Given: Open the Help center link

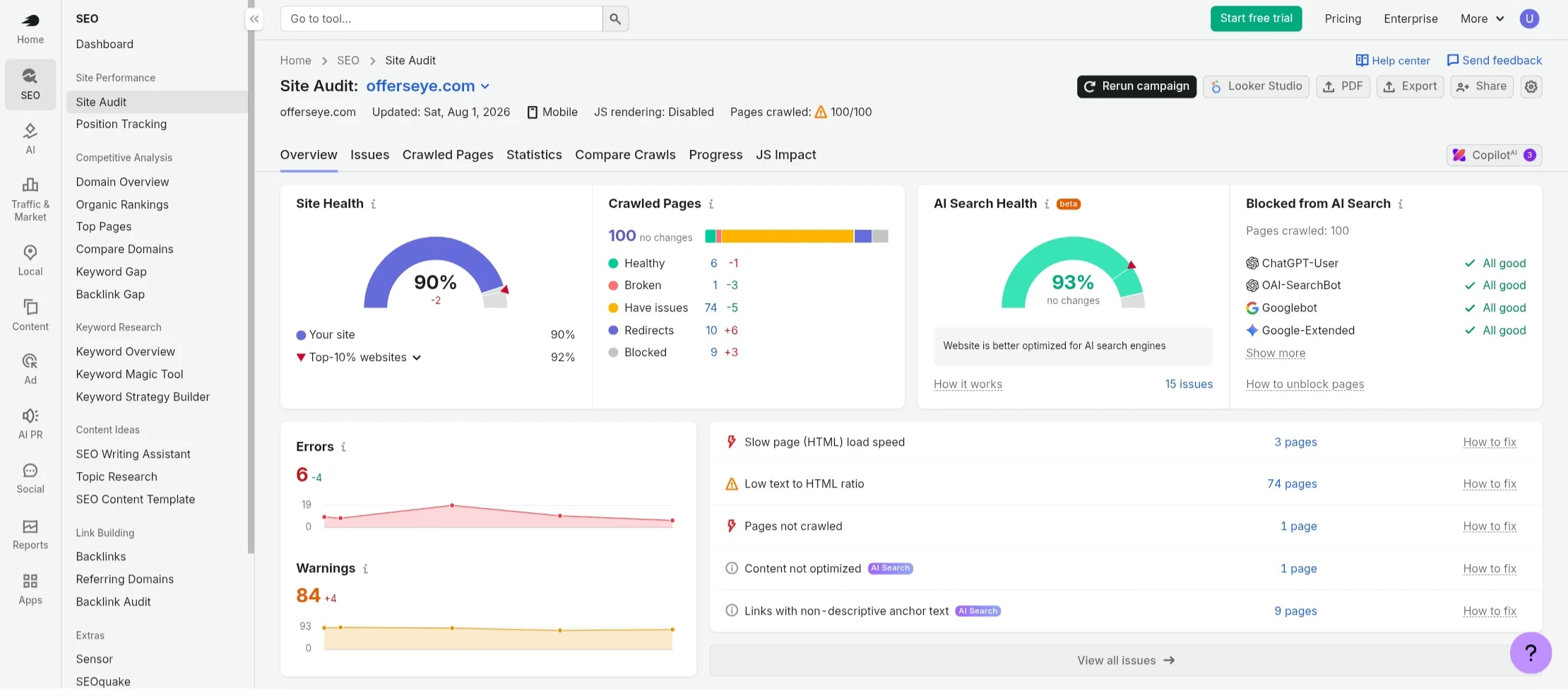Looking at the screenshot, I should pos(1393,61).
